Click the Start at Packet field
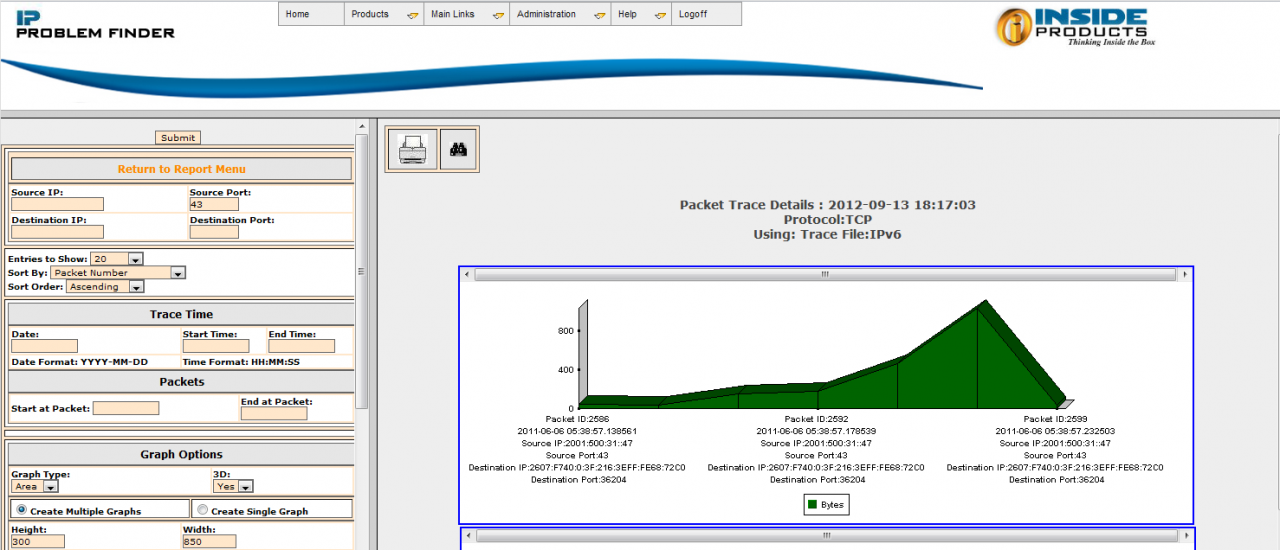This screenshot has width=1280, height=550. tap(126, 408)
